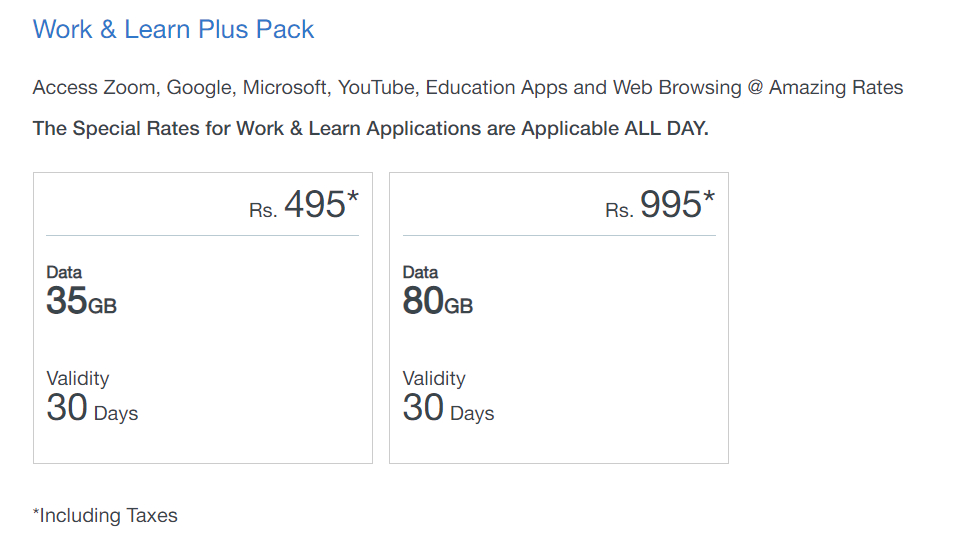The width and height of the screenshot is (960, 547).
Task: Click the Work & Learn Plus Pack heading
Action: 173,29
